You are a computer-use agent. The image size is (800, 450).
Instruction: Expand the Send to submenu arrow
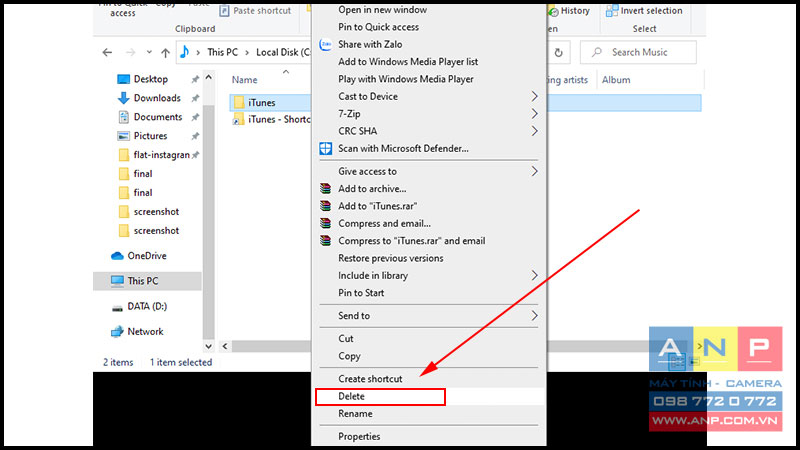pos(534,316)
